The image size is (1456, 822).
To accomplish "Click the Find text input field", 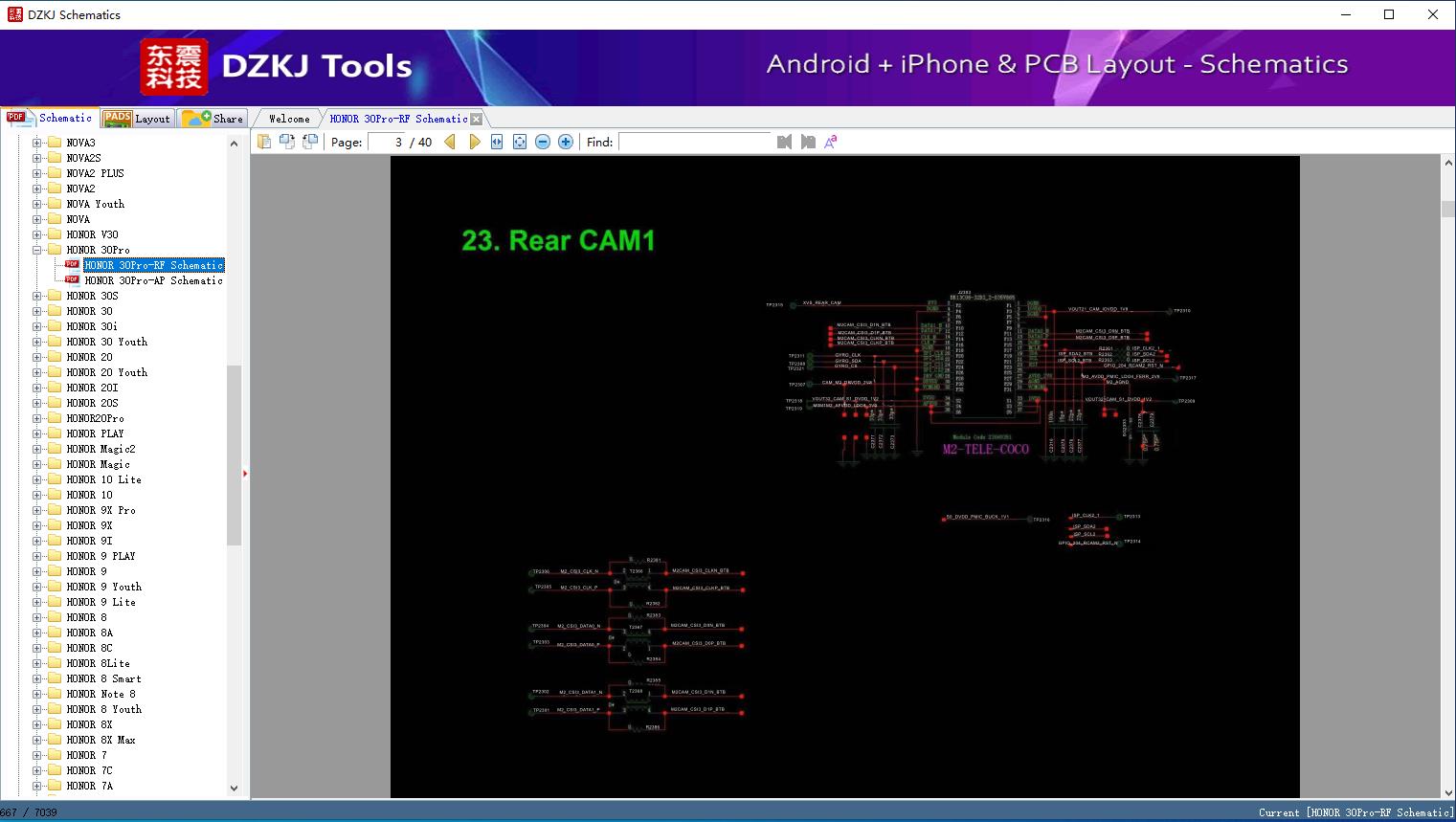I will pos(694,142).
